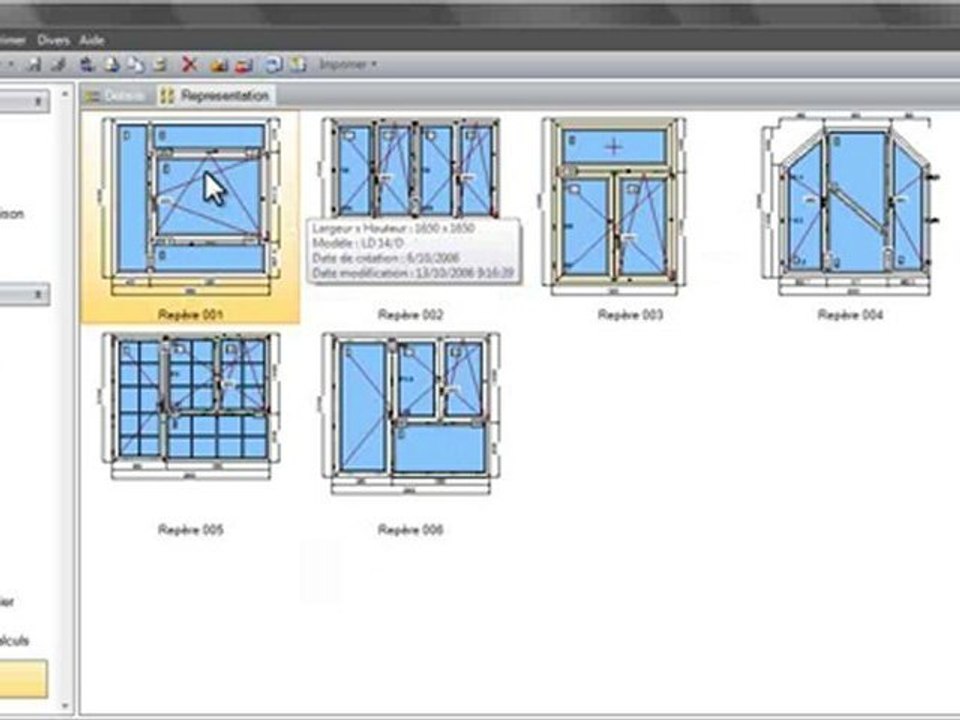Click the Repère 001 label
Image resolution: width=960 pixels, height=720 pixels.
[x=190, y=315]
